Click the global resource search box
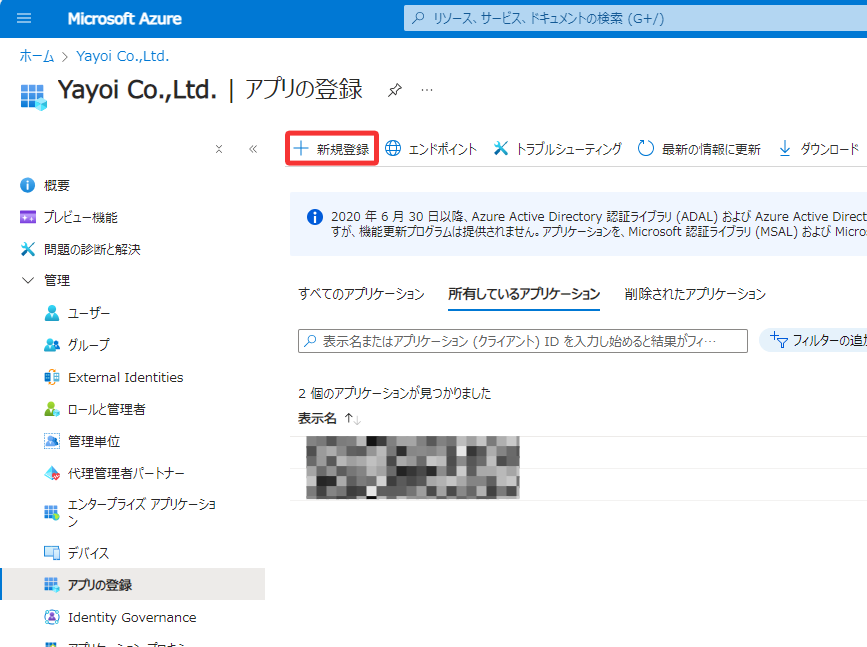The height and width of the screenshot is (647, 867). [x=635, y=18]
